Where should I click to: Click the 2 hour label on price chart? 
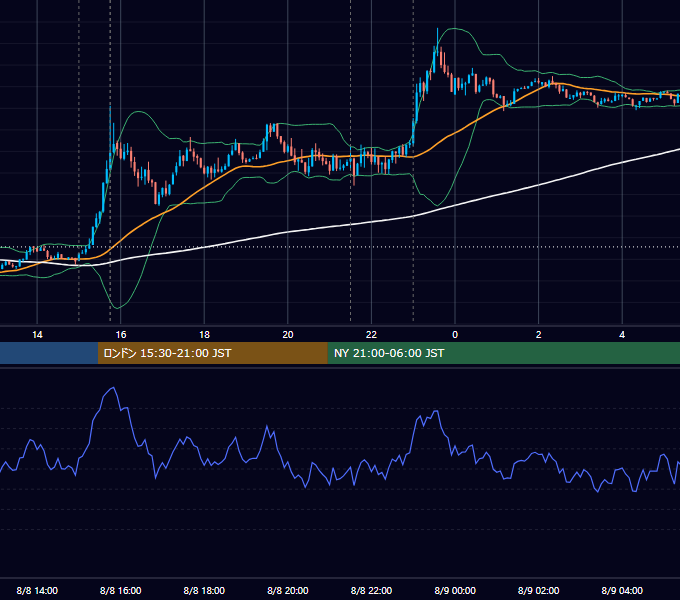click(539, 335)
